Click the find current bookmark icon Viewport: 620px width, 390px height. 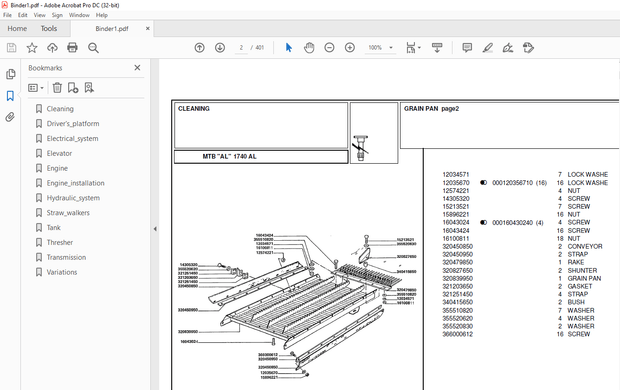point(89,87)
